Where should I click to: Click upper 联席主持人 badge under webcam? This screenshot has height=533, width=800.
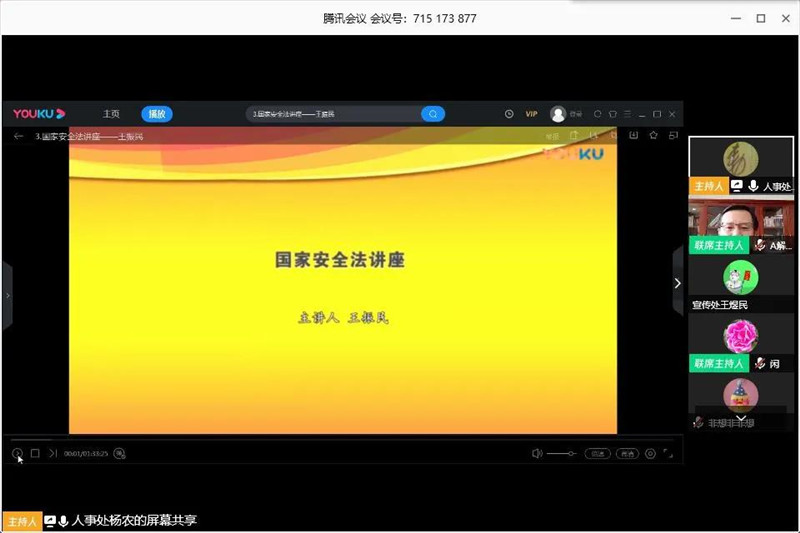pos(719,245)
